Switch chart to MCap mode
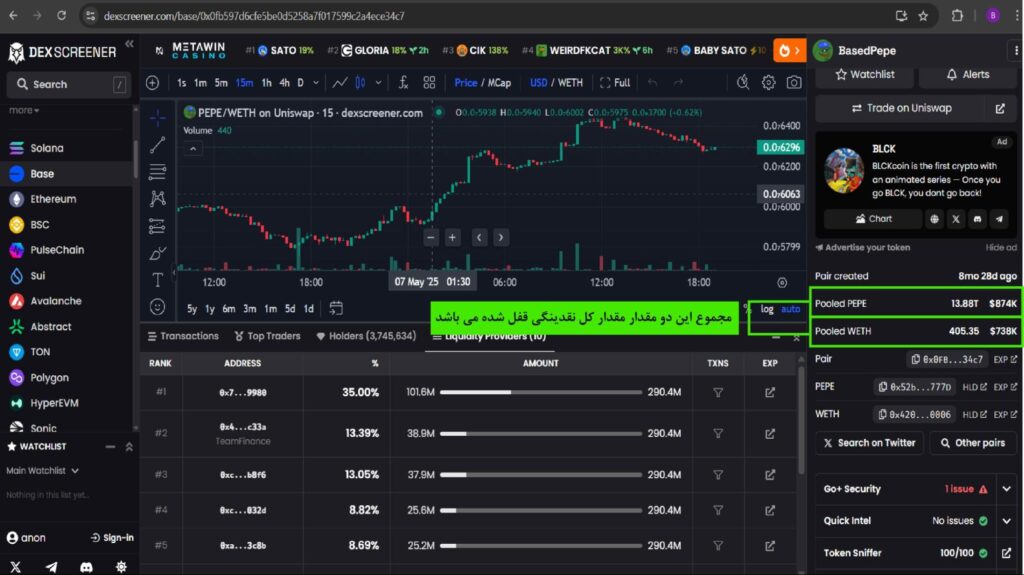1024x575 pixels. pos(500,82)
